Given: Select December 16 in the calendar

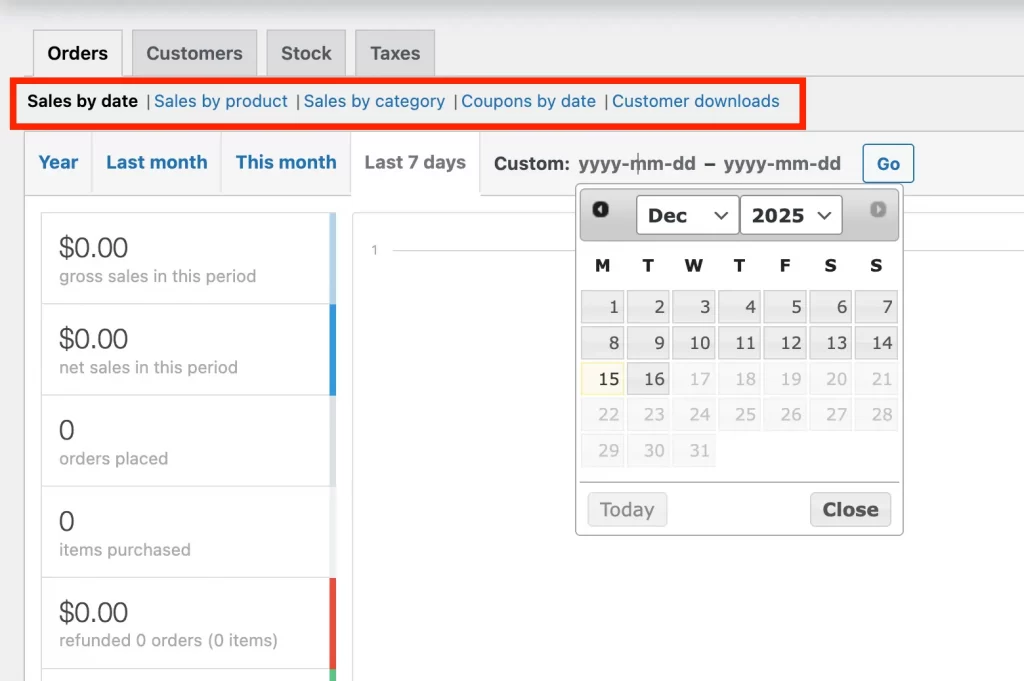Looking at the screenshot, I should click(x=648, y=379).
